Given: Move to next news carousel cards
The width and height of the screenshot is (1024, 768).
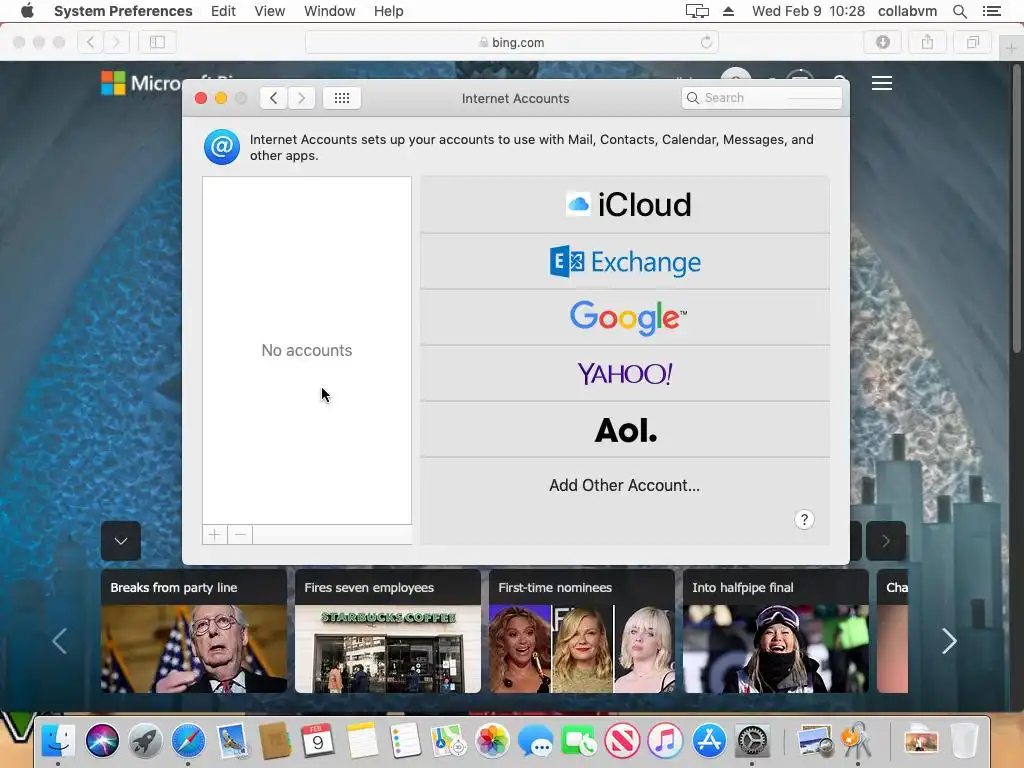Looking at the screenshot, I should [x=949, y=641].
